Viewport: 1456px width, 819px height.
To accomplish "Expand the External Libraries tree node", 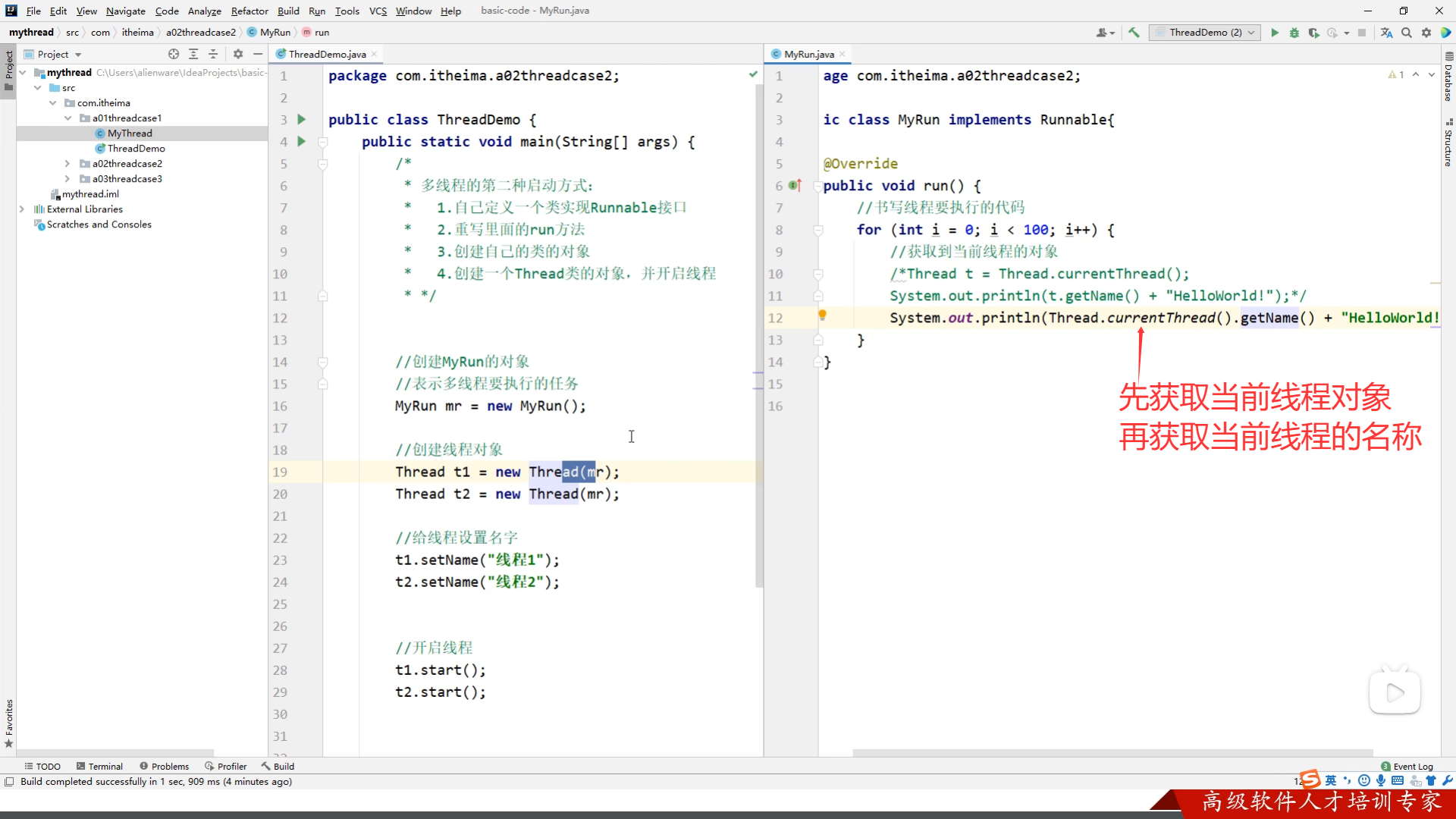I will point(22,209).
